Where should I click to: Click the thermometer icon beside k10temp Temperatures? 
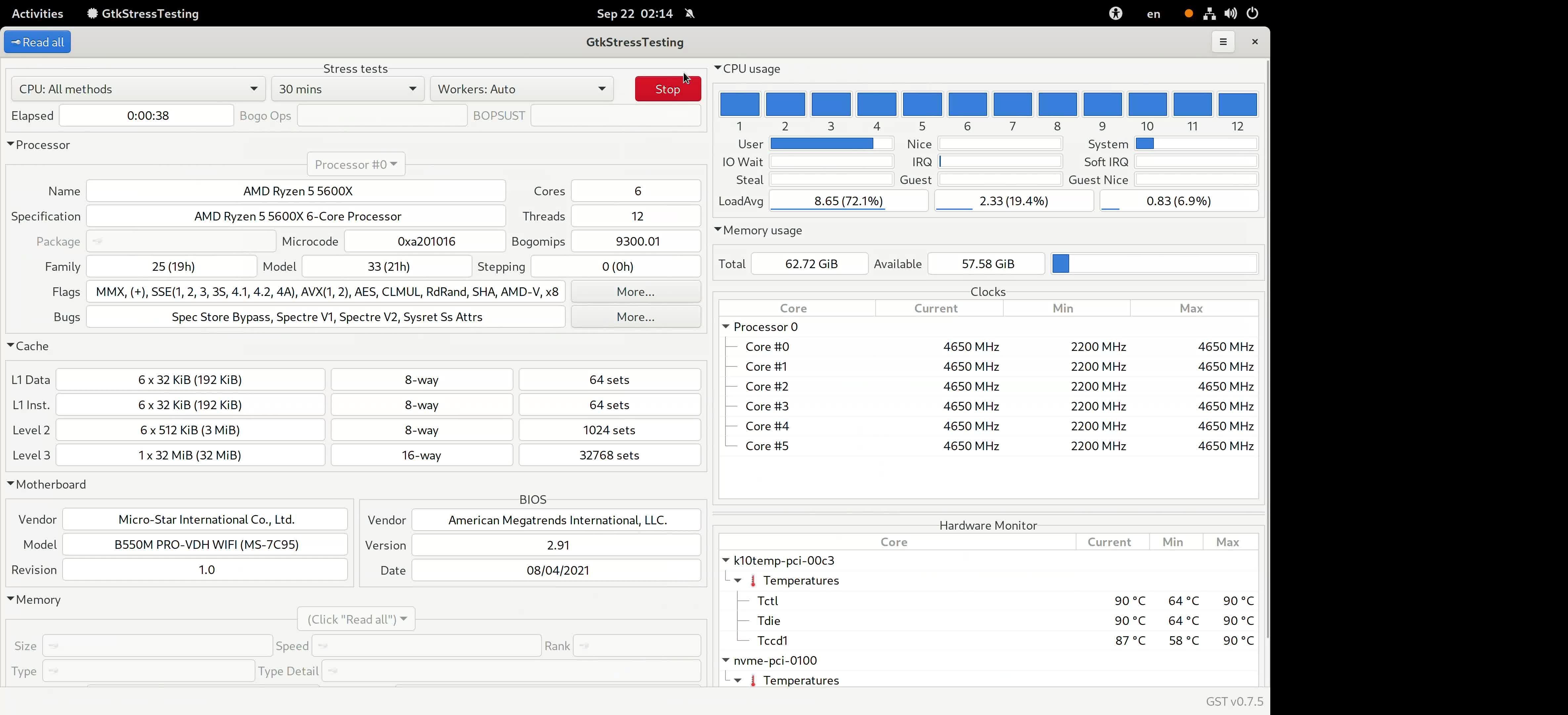(753, 580)
